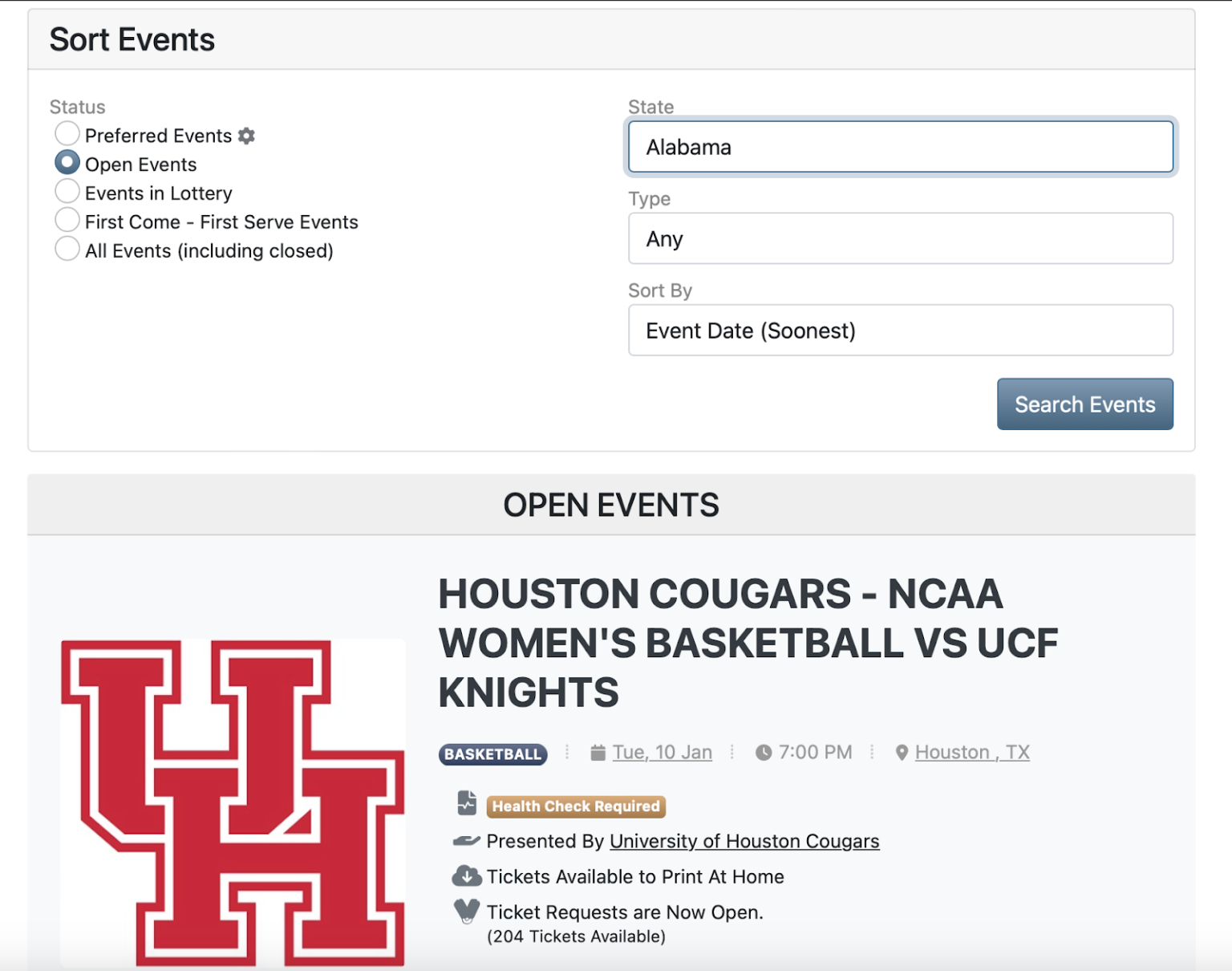Open the State dropdown showing Alabama

tap(900, 147)
